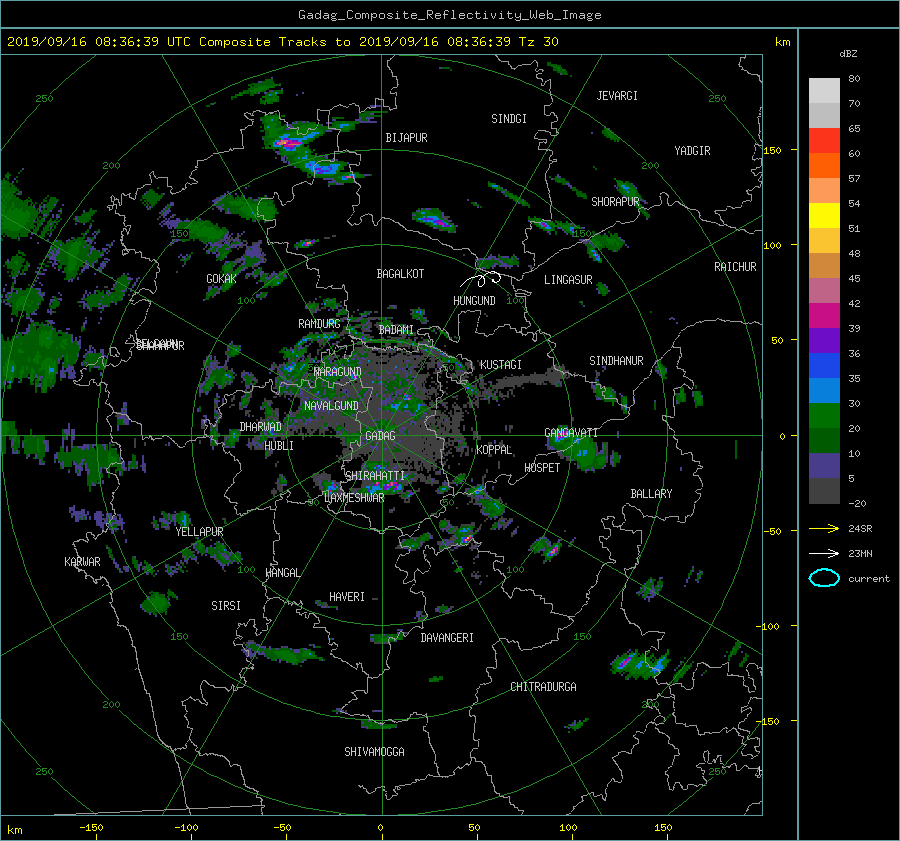Viewport: 900px width, 841px height.
Task: Click the SHIVAMOGGA city label
Action: [x=374, y=752]
